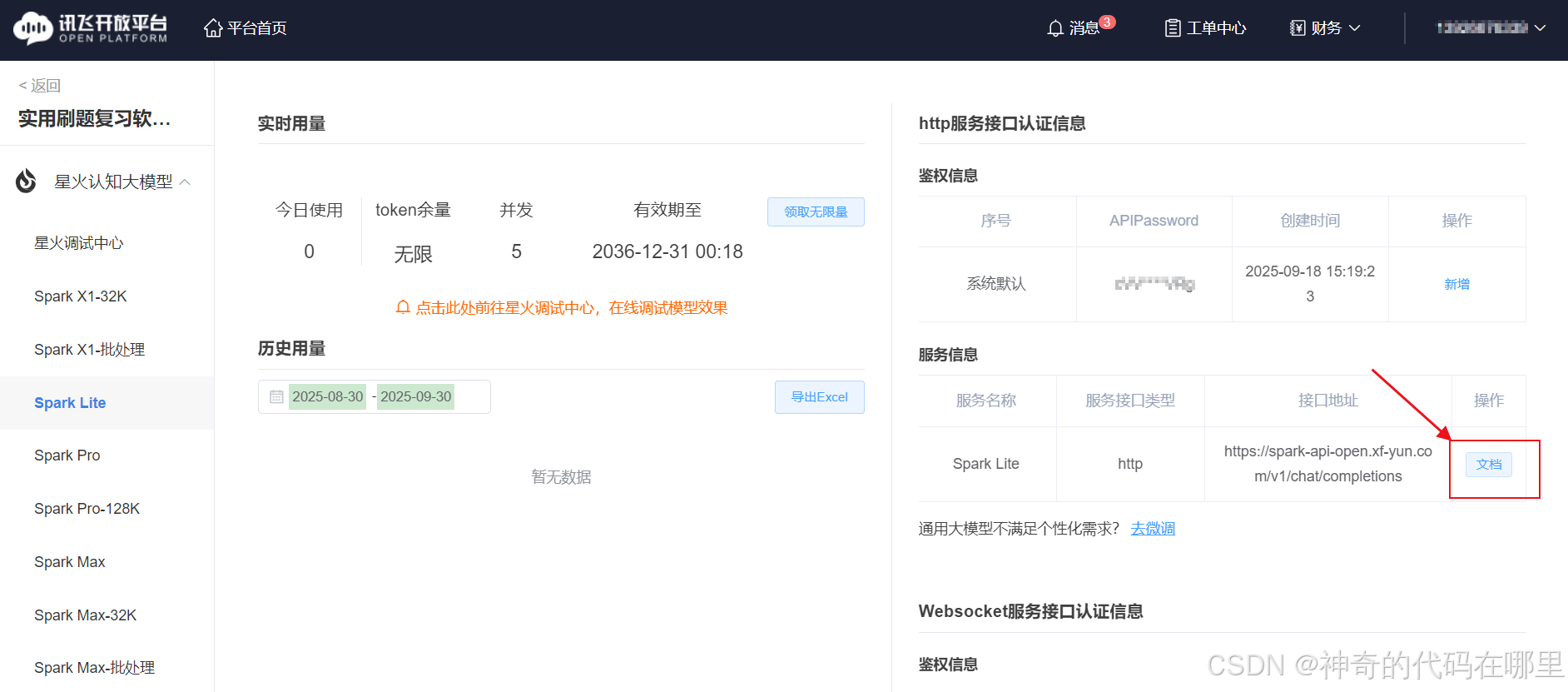Viewport: 1568px width, 692px height.
Task: Open the Spark Lite 文档 button
Action: (x=1489, y=465)
